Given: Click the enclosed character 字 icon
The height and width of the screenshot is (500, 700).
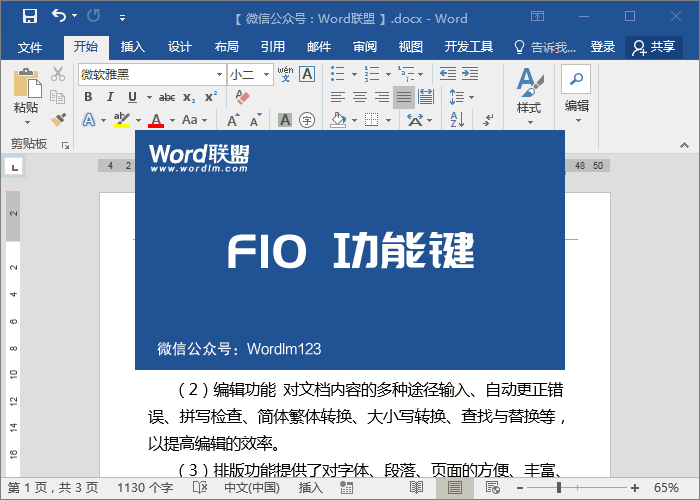Looking at the screenshot, I should (307, 120).
